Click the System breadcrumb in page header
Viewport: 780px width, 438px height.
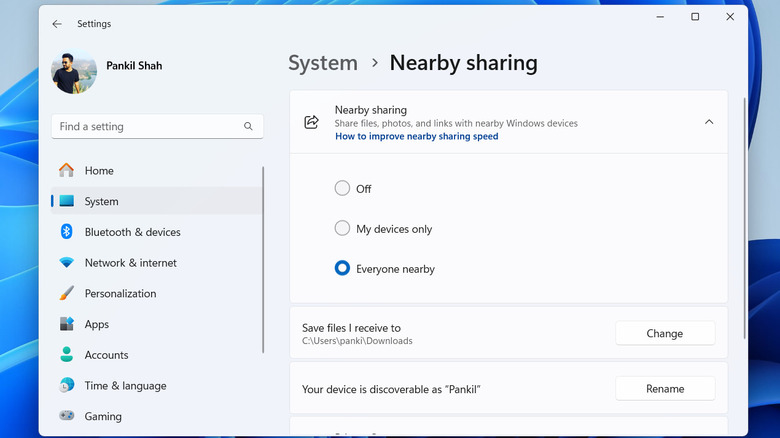324,63
